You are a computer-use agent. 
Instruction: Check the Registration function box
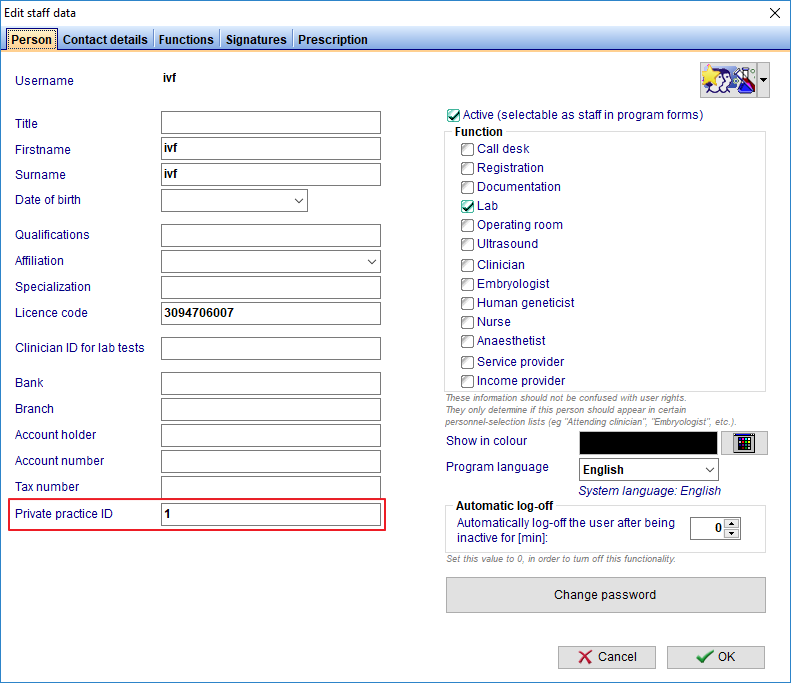(x=467, y=168)
